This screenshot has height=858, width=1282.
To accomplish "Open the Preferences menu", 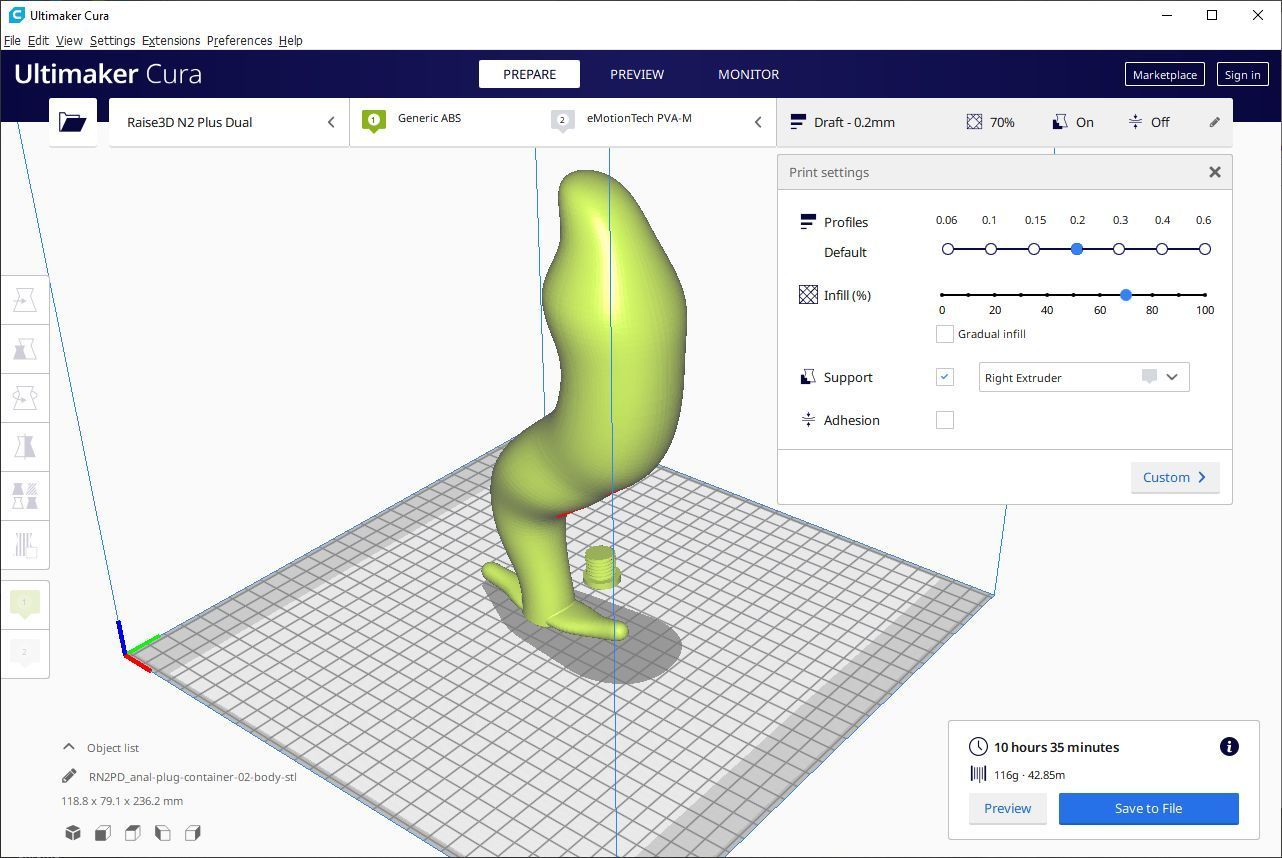I will click(239, 40).
